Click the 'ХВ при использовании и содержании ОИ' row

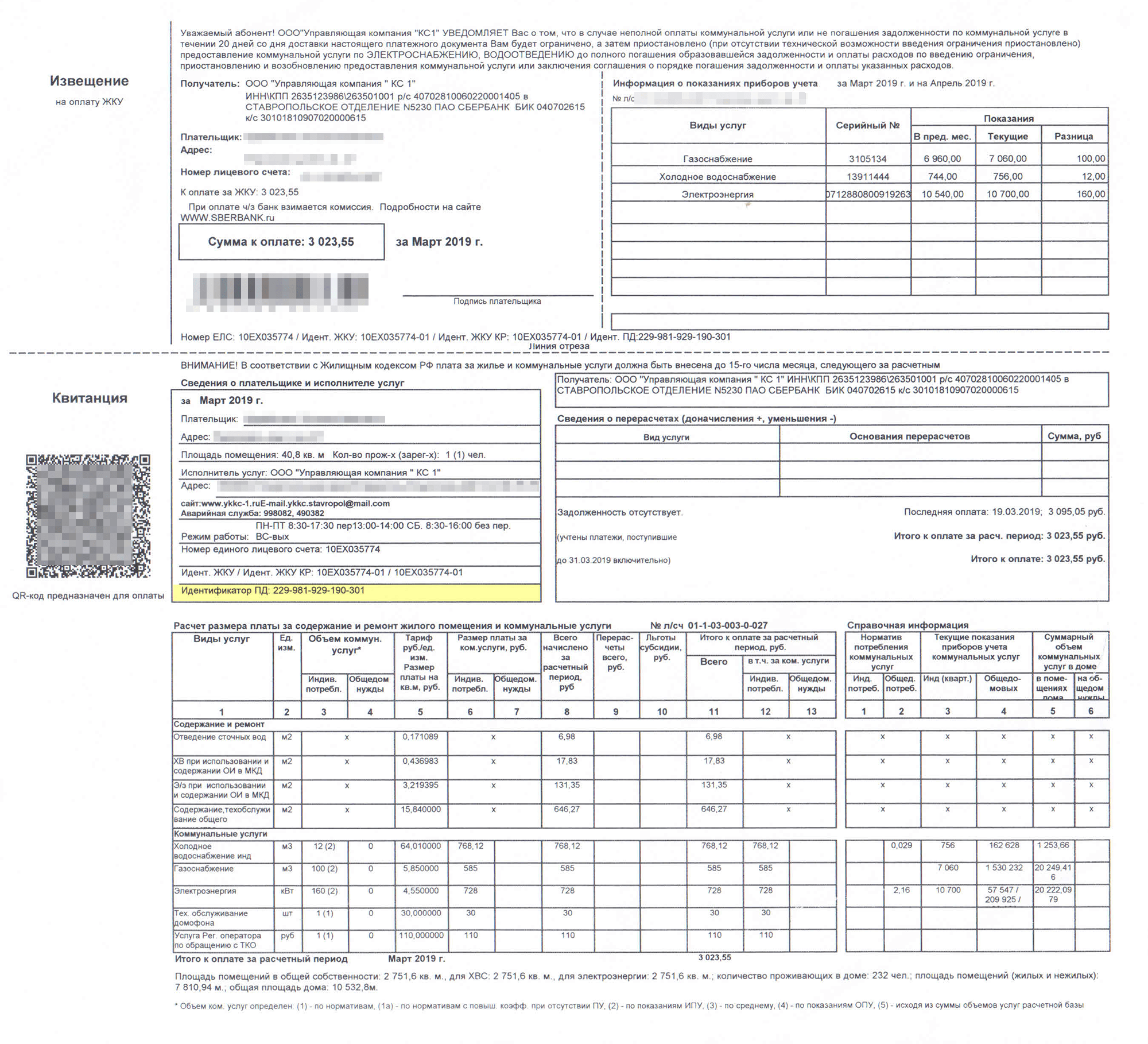pos(221,766)
